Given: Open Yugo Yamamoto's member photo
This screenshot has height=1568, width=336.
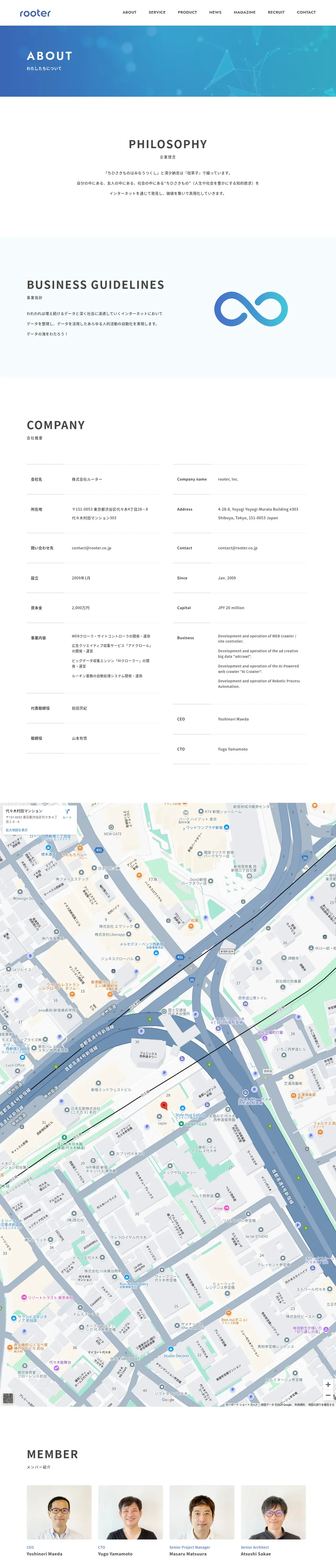Looking at the screenshot, I should pos(131,1512).
